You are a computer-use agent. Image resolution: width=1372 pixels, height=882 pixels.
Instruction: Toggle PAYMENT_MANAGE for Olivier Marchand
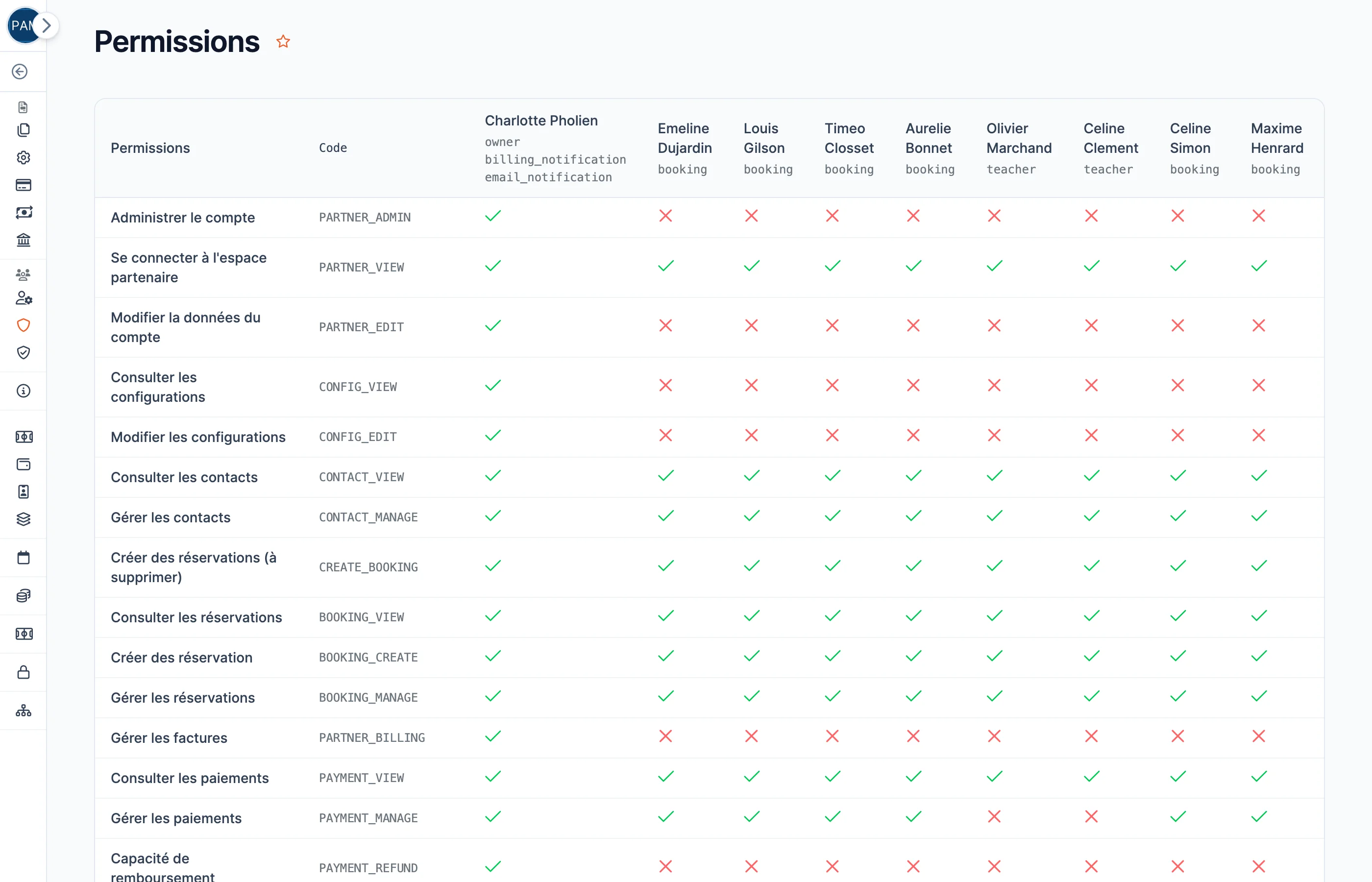click(994, 817)
